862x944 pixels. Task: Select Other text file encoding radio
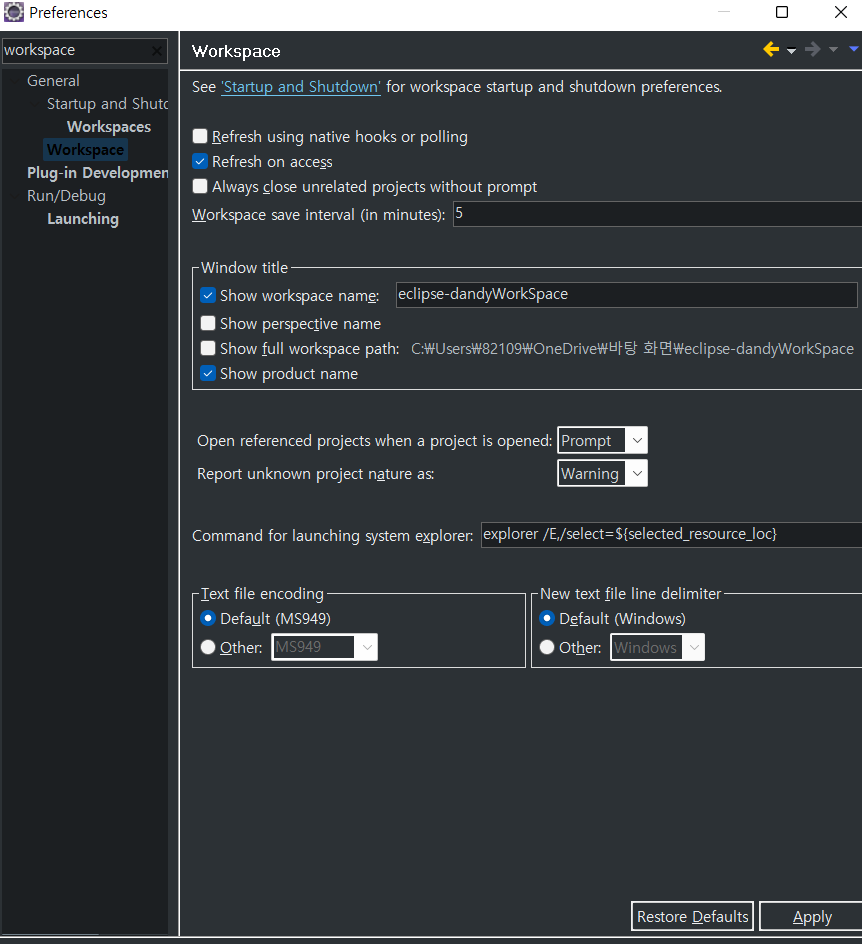[208, 647]
